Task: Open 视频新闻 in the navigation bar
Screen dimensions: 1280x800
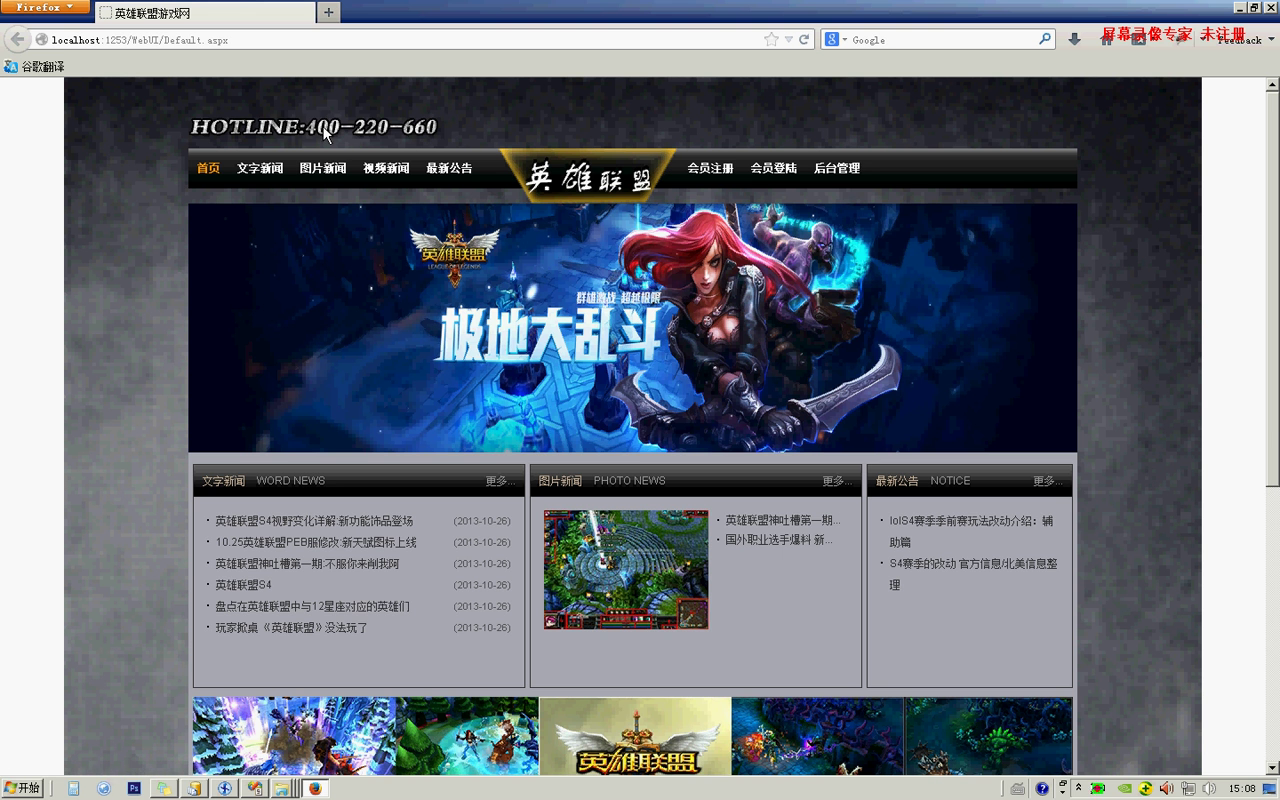Action: coord(386,168)
